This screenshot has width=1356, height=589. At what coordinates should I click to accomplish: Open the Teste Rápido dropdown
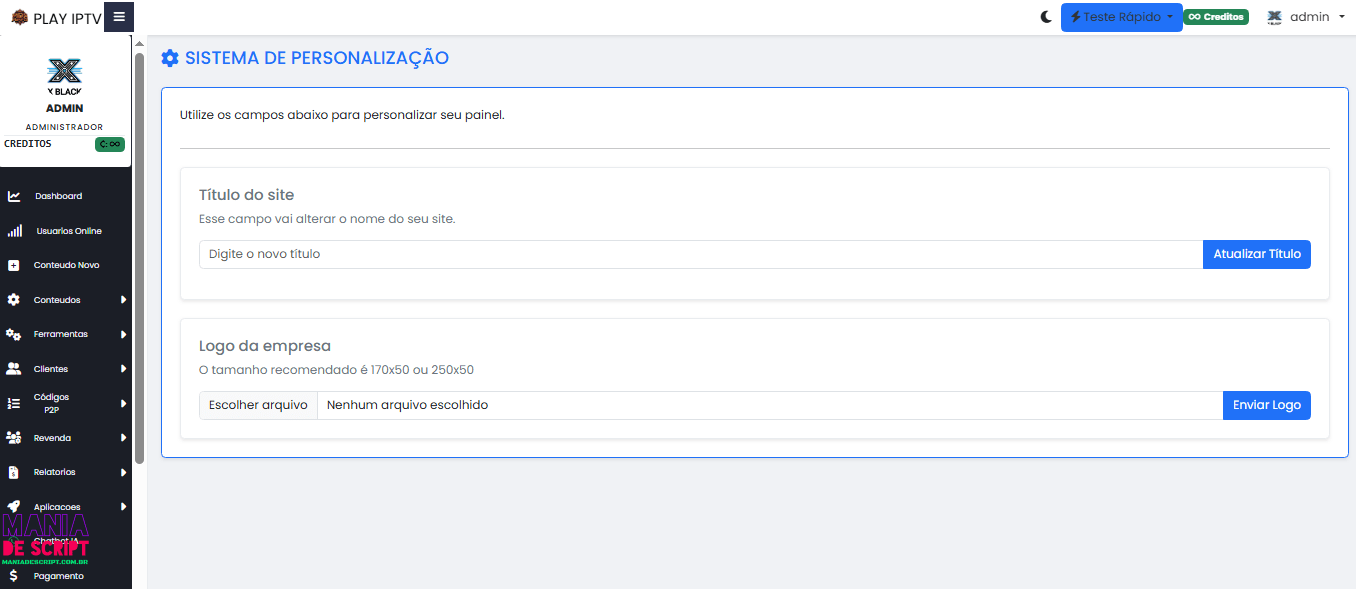click(x=1121, y=17)
